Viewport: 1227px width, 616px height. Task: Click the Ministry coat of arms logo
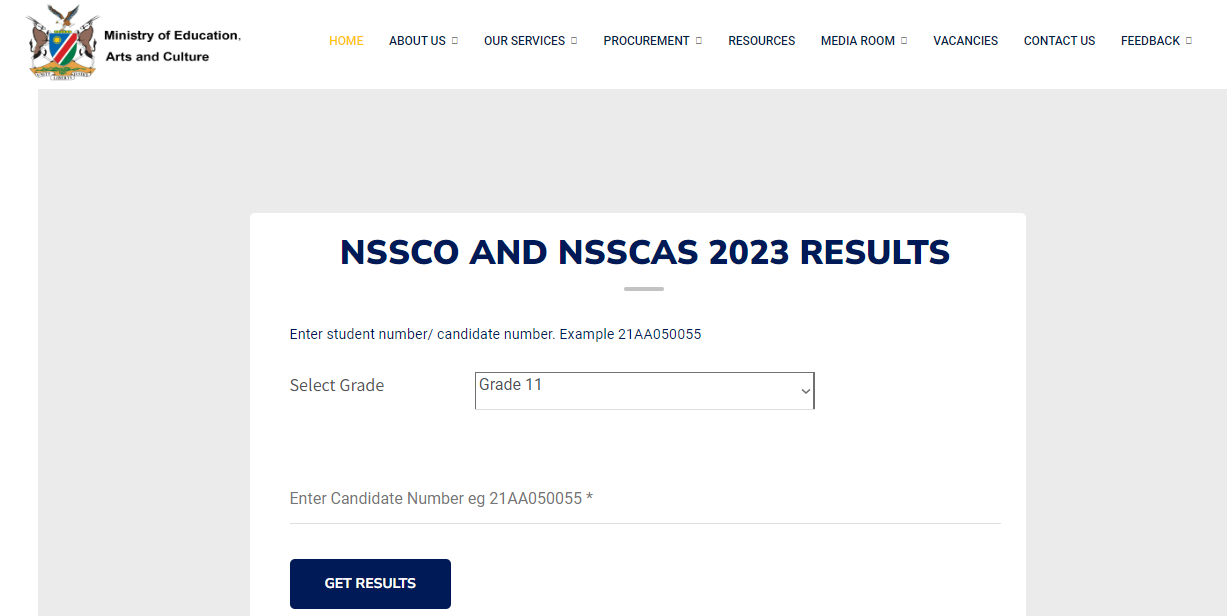pyautogui.click(x=62, y=43)
